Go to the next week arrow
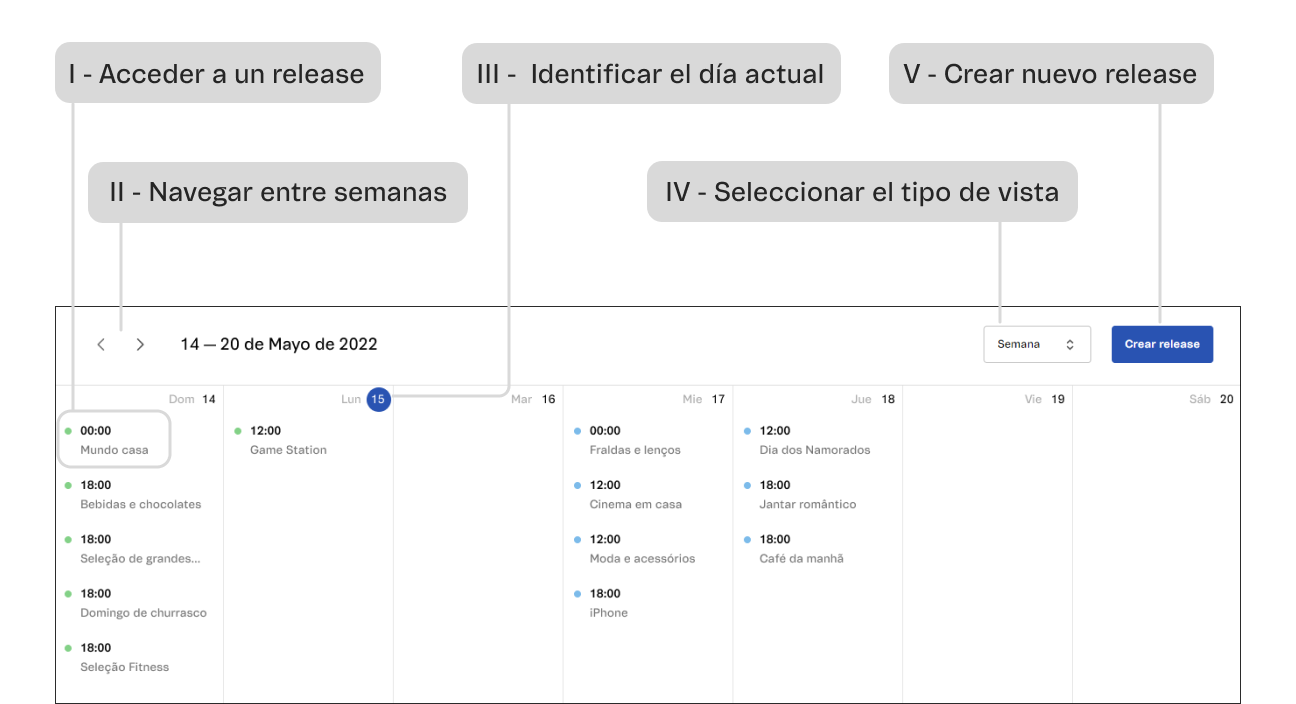Image resolution: width=1296 pixels, height=704 pixels. pyautogui.click(x=140, y=344)
